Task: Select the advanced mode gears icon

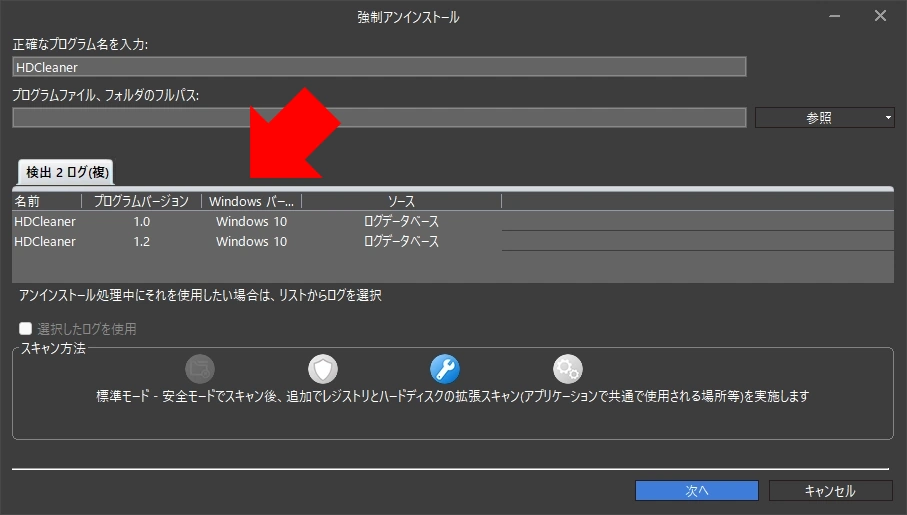Action: pos(567,369)
